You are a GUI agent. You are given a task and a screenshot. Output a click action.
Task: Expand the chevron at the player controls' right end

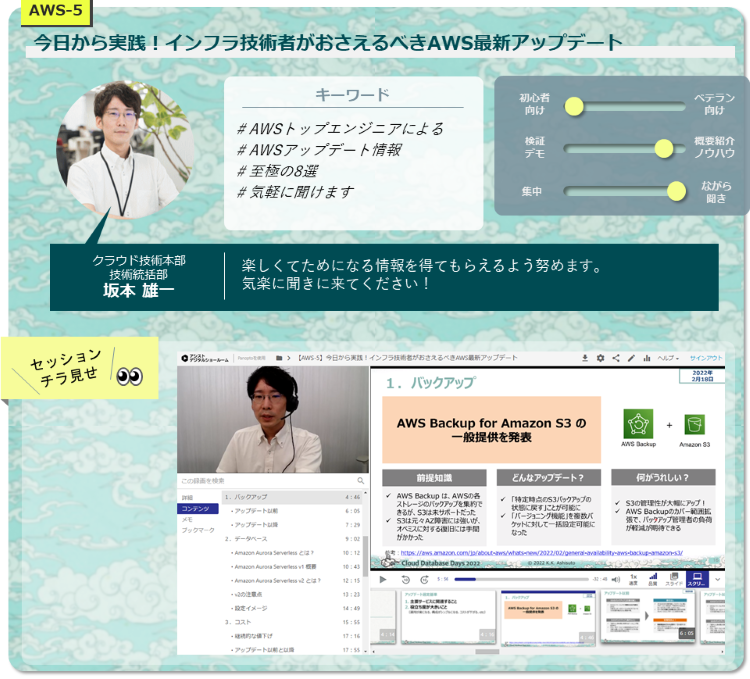pyautogui.click(x=718, y=578)
